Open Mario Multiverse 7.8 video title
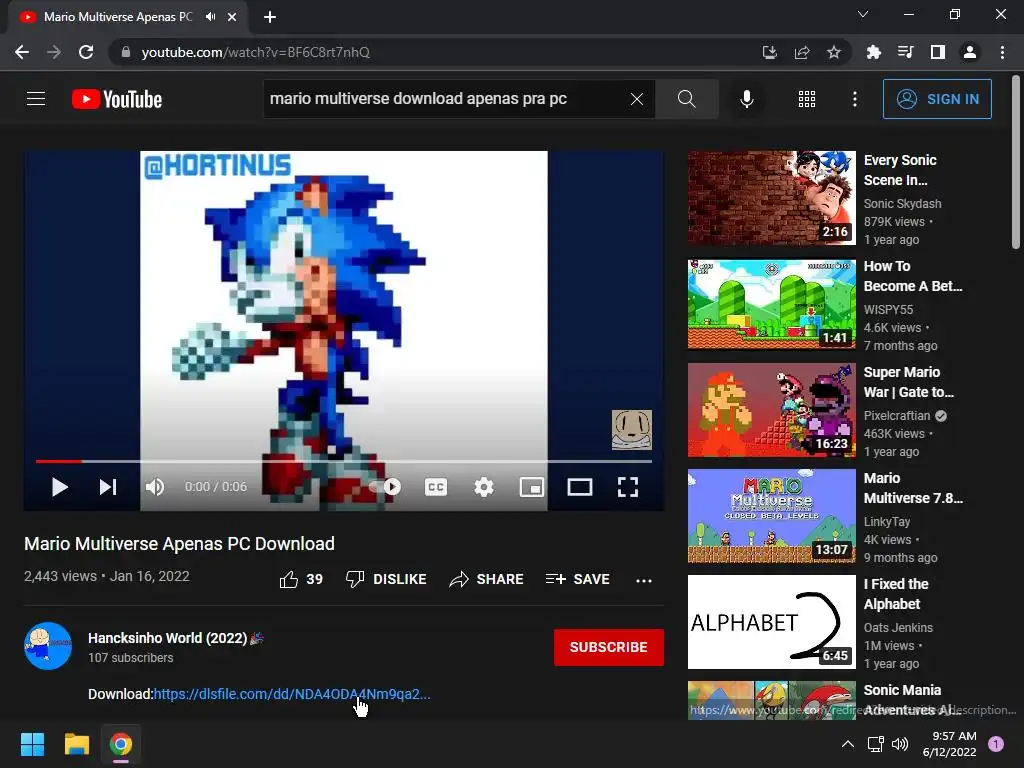The width and height of the screenshot is (1024, 768). [x=913, y=488]
